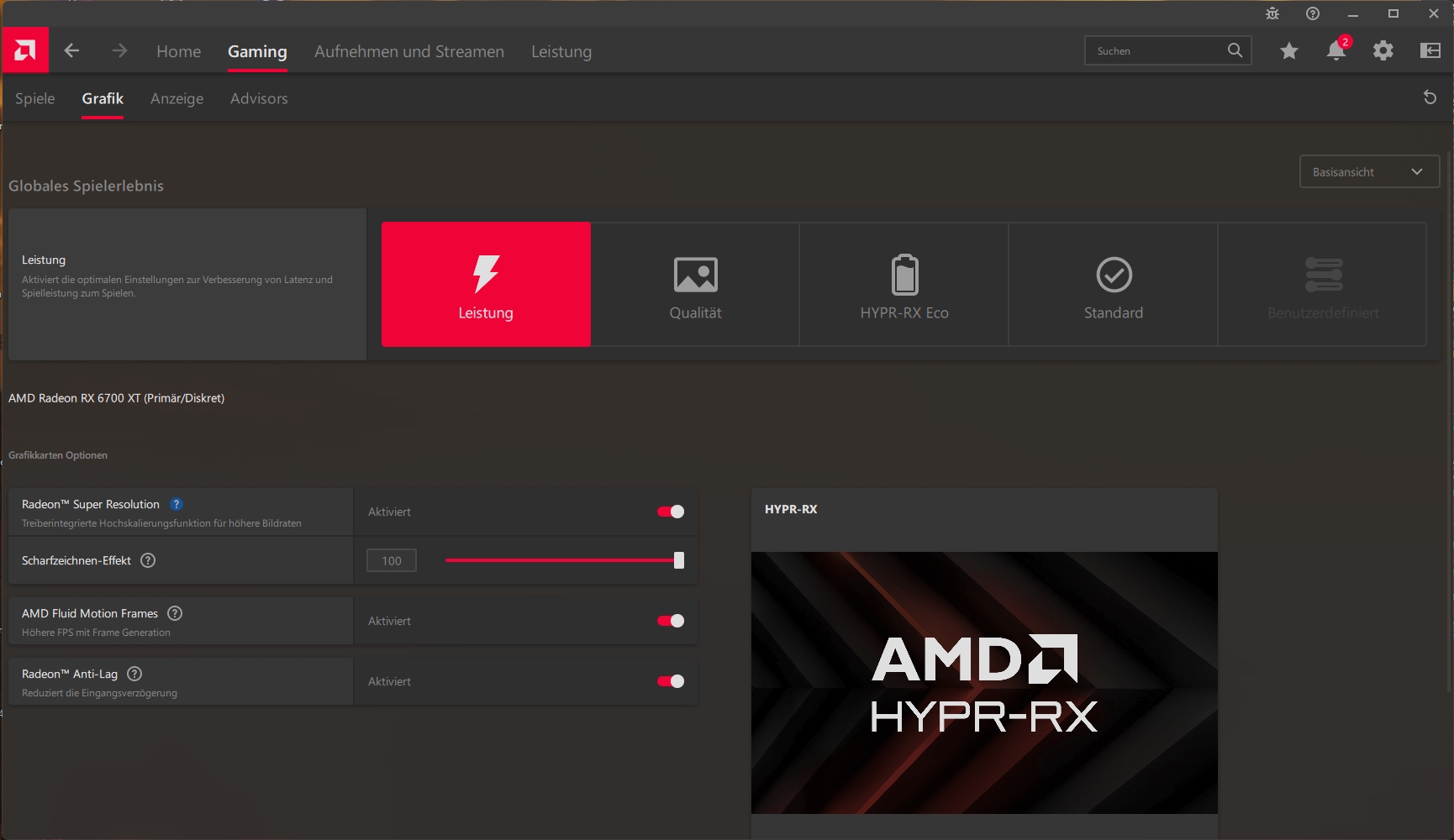1454x840 pixels.
Task: Click the Grafikkarten Optionen label
Action: click(x=58, y=455)
